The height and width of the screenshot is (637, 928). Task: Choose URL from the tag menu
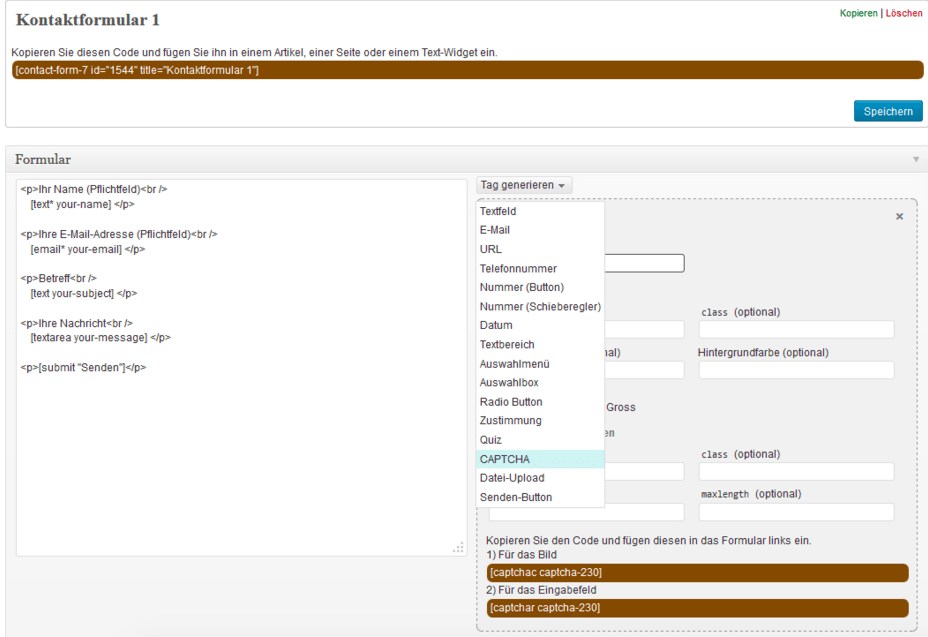[540, 249]
